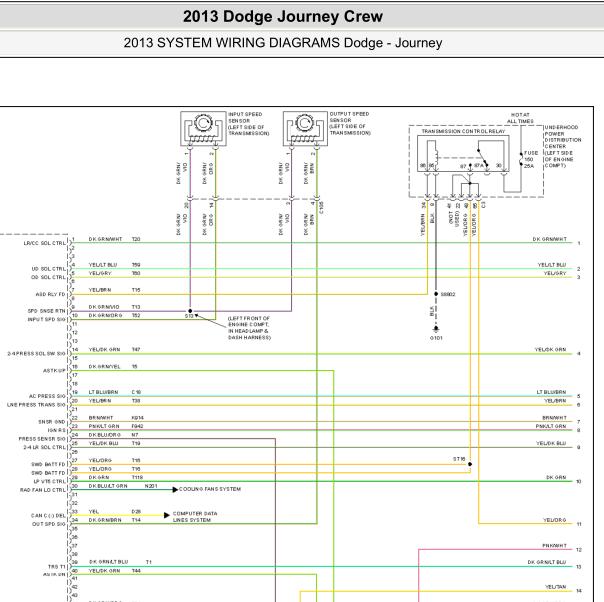Click 'UD SOL CTRL' pin label
Screen dimensions: 604x602
(49, 269)
